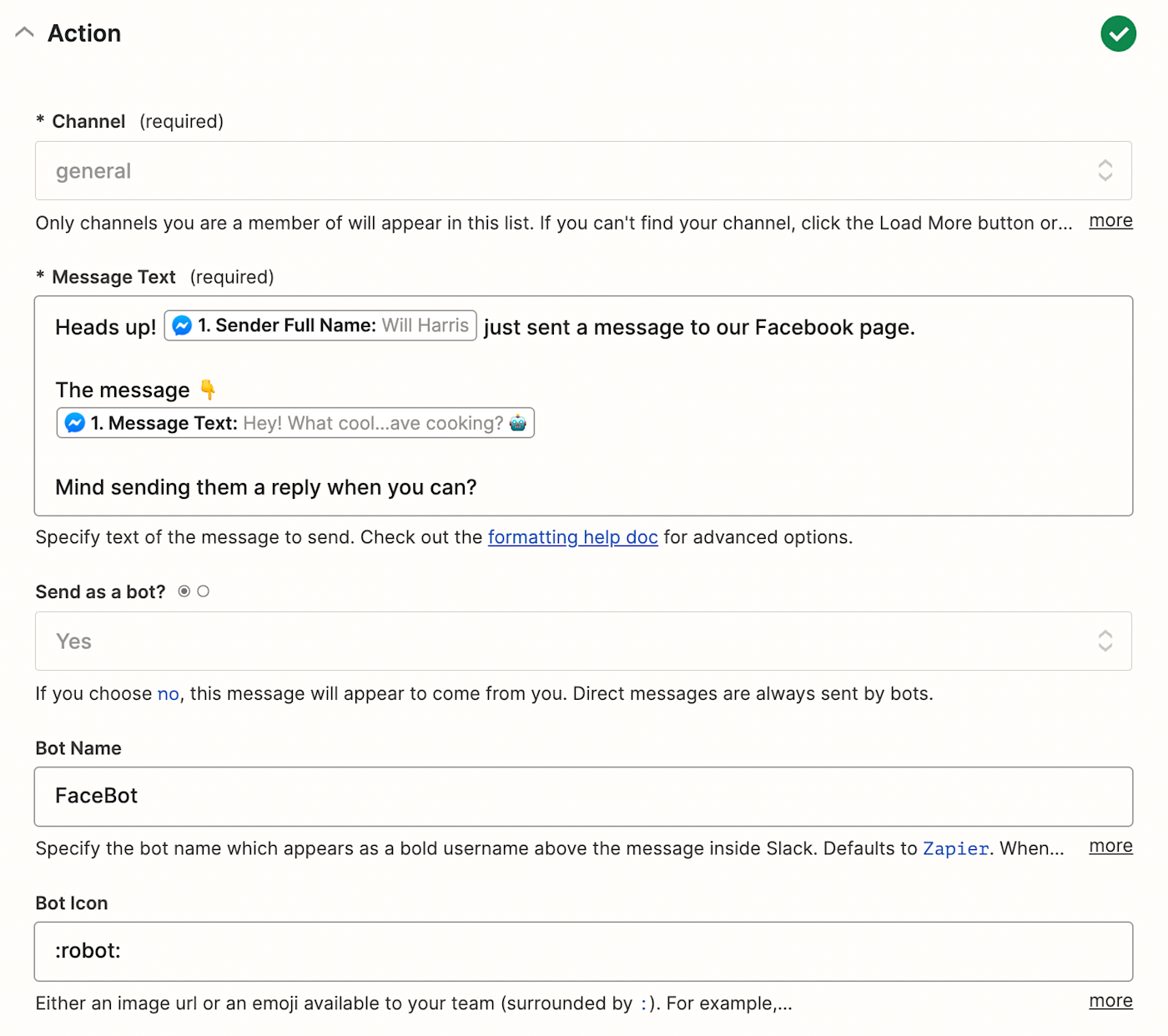
Task: Click the Send as bot up-down arrows
Action: pos(1105,641)
